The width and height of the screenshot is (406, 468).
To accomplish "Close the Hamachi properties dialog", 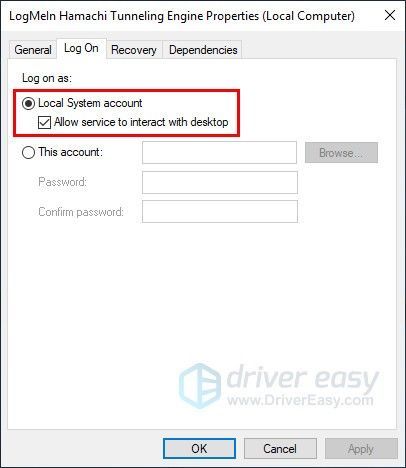I will point(390,15).
